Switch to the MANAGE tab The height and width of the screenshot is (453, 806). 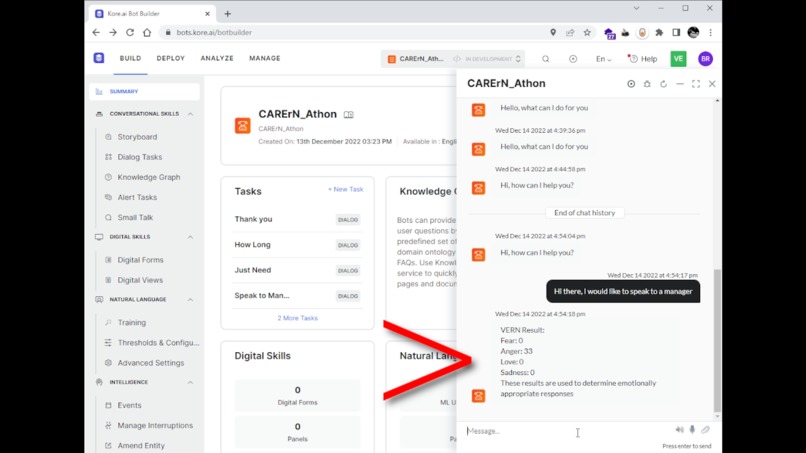tap(265, 58)
